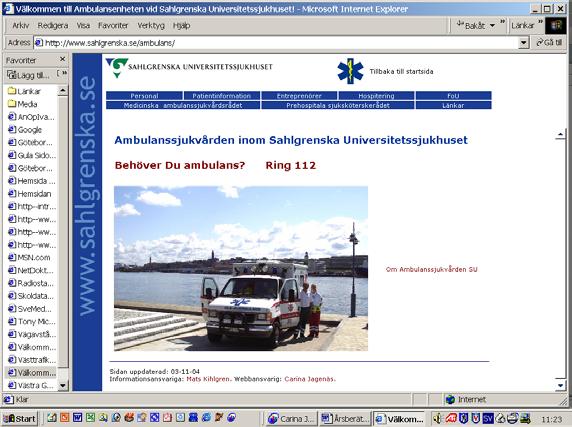This screenshot has height=427, width=572.
Task: Open the Vägavstå favorite
Action: point(32,334)
